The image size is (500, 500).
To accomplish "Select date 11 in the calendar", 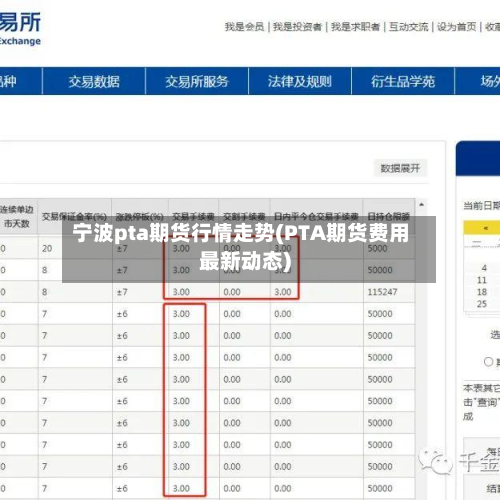I will [482, 280].
